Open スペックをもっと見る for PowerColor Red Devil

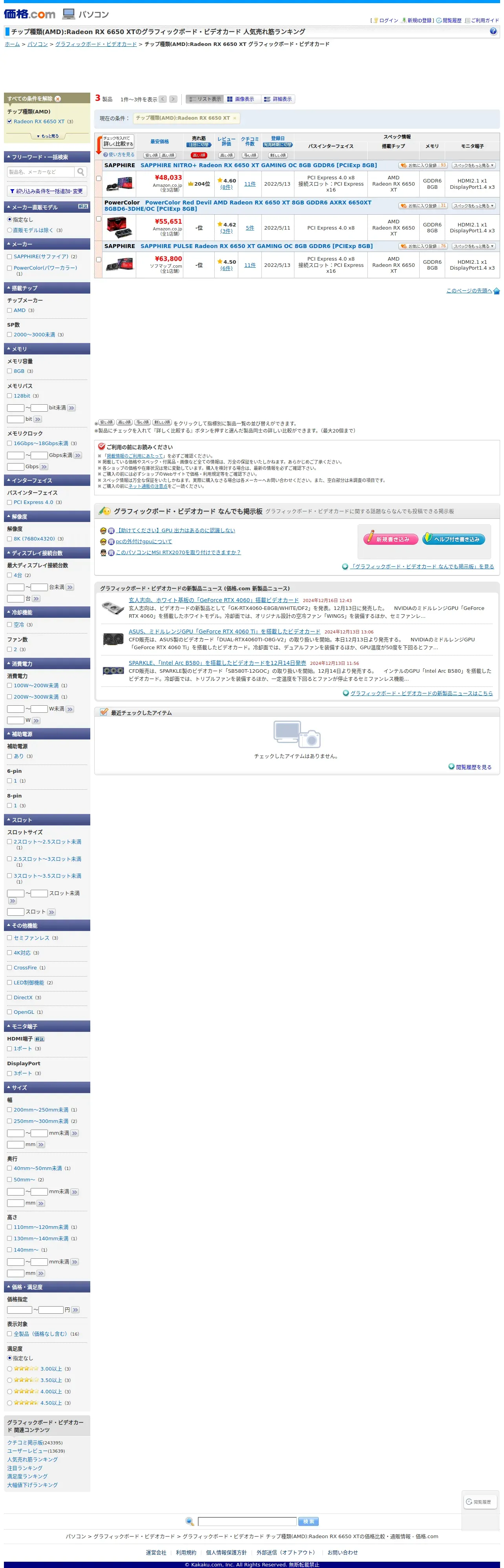473,206
